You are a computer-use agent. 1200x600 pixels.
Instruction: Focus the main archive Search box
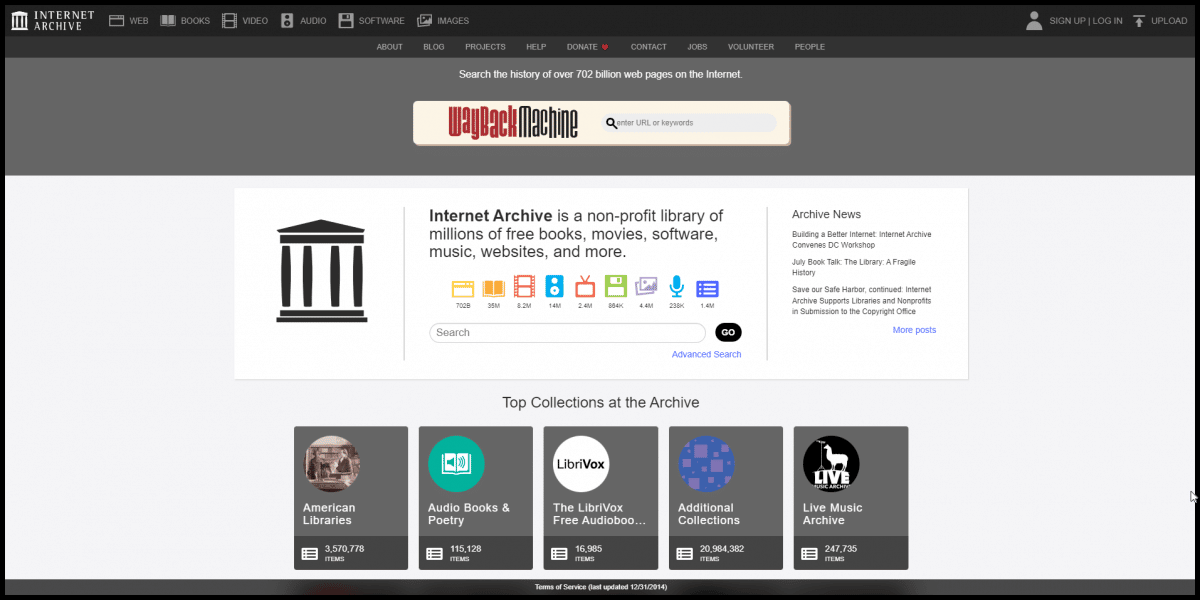coord(567,333)
